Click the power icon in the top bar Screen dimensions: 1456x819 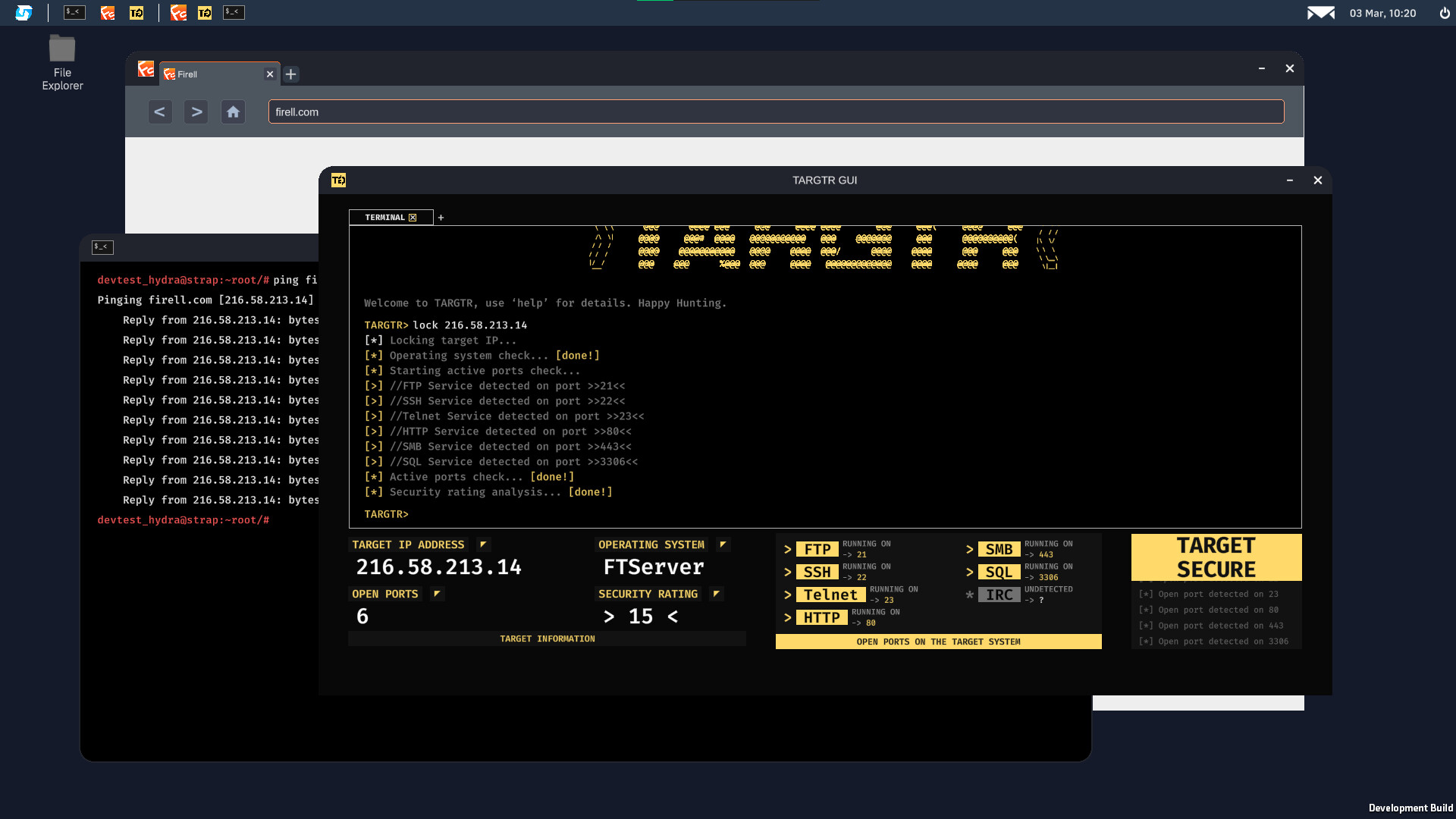point(1445,13)
